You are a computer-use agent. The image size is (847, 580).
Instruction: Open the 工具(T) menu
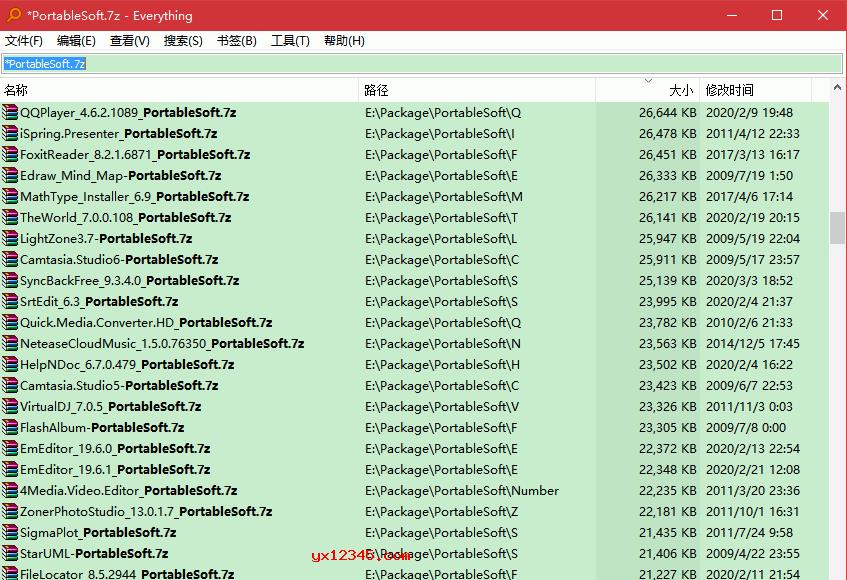point(290,41)
